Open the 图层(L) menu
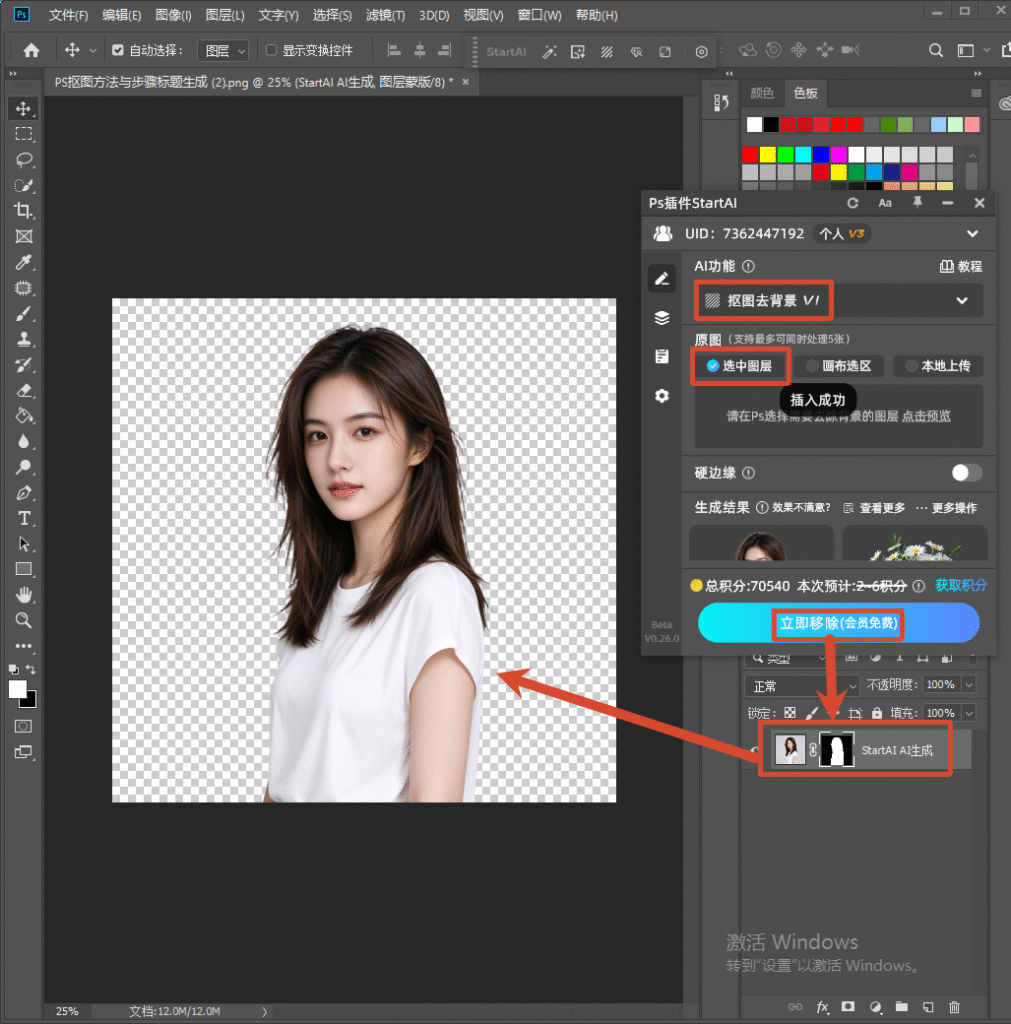The image size is (1011, 1024). [225, 15]
